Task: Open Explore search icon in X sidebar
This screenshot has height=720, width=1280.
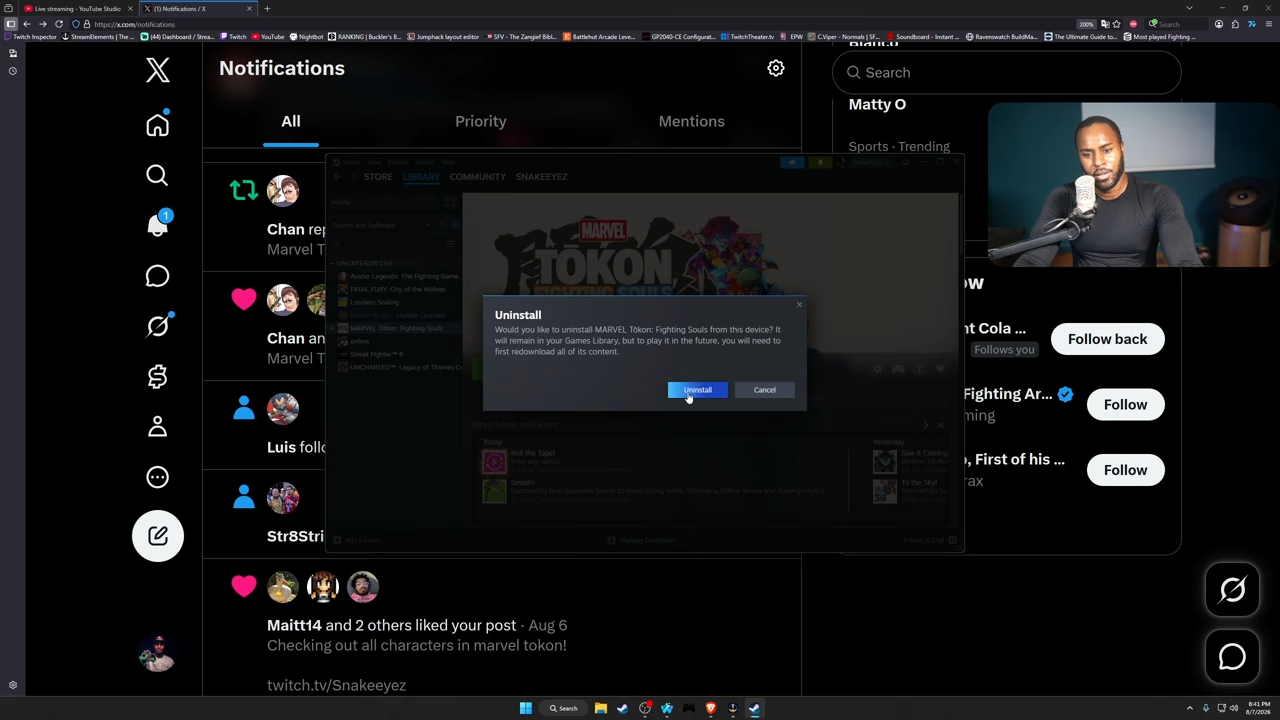Action: 157,175
